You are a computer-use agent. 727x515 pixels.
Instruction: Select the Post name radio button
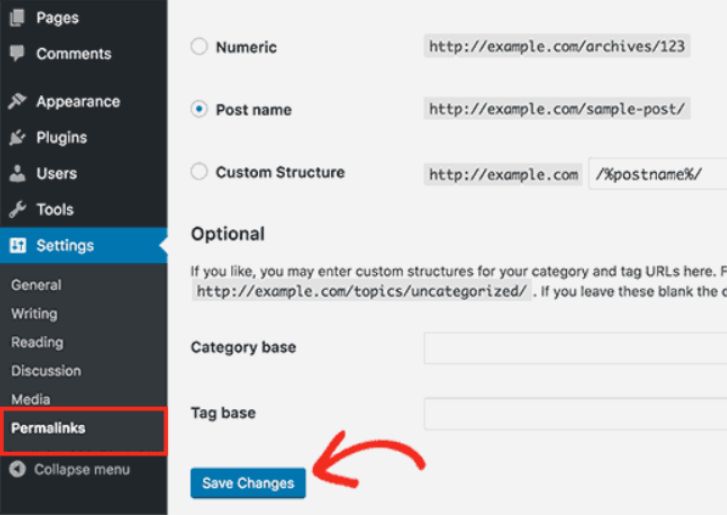[199, 110]
